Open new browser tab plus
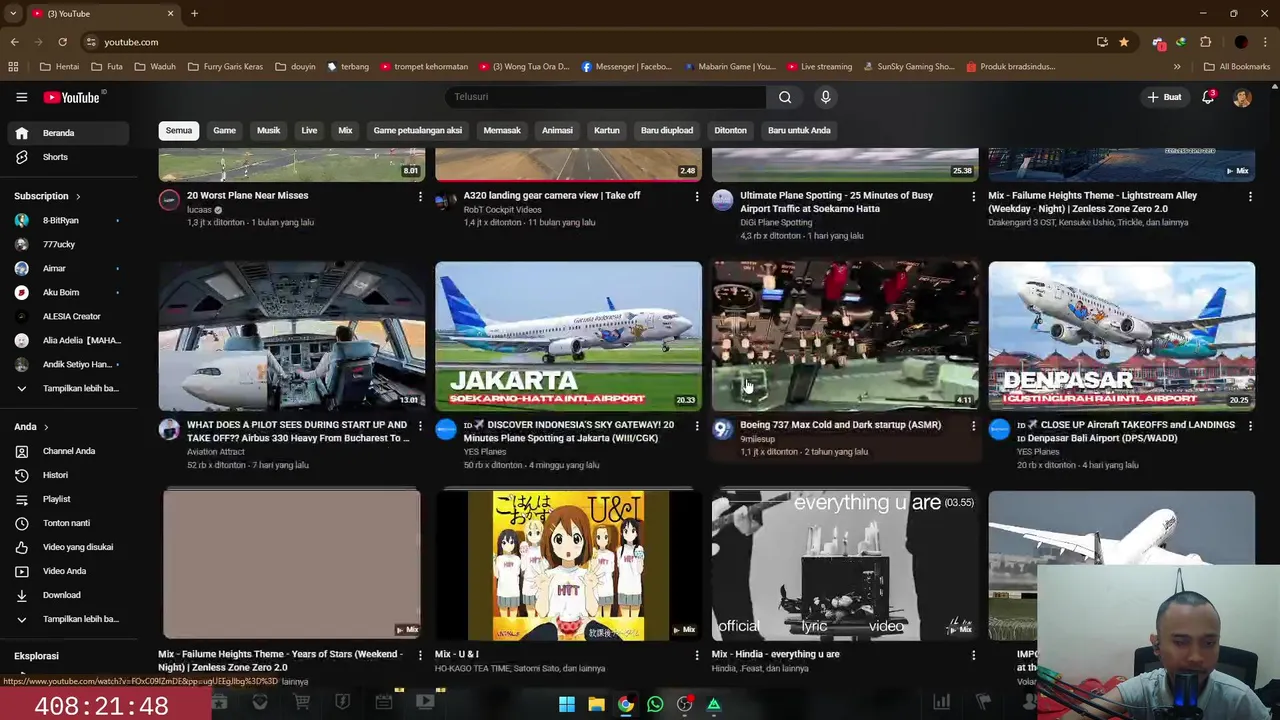The image size is (1280, 720). (x=194, y=13)
